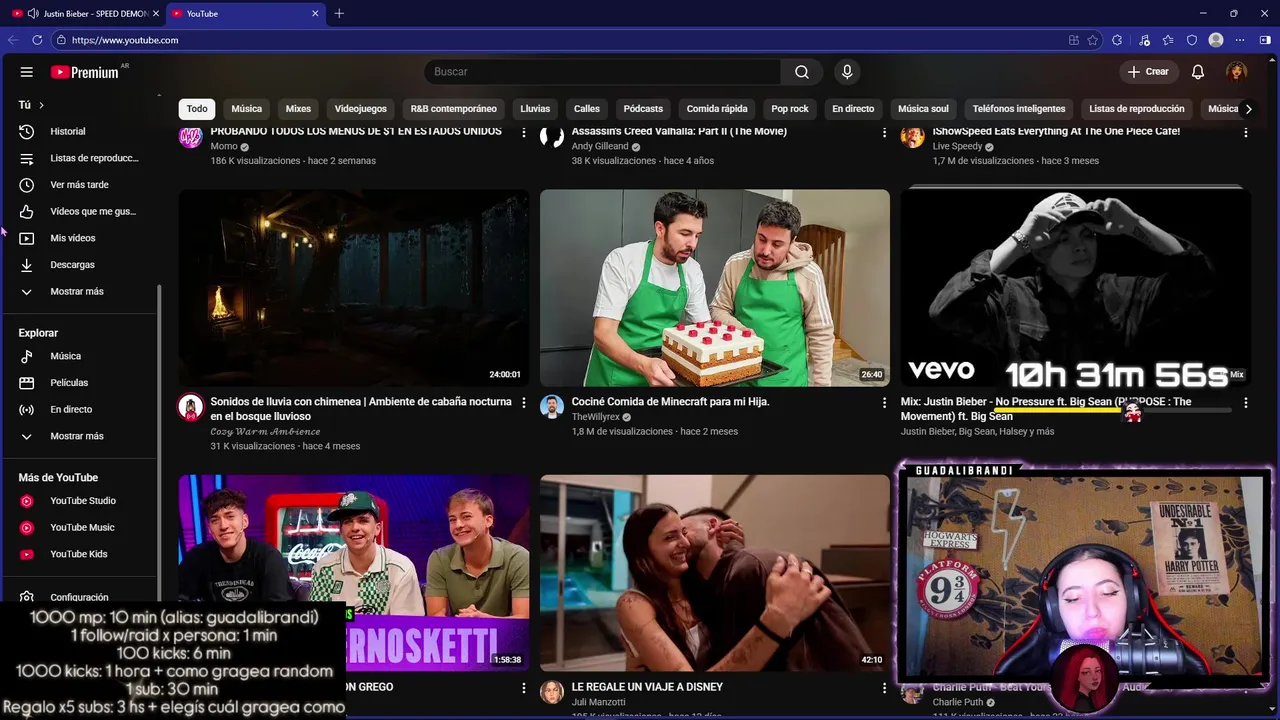Open options menu for Justin Bieber Mix
This screenshot has height=720, width=1280.
pyautogui.click(x=1245, y=402)
